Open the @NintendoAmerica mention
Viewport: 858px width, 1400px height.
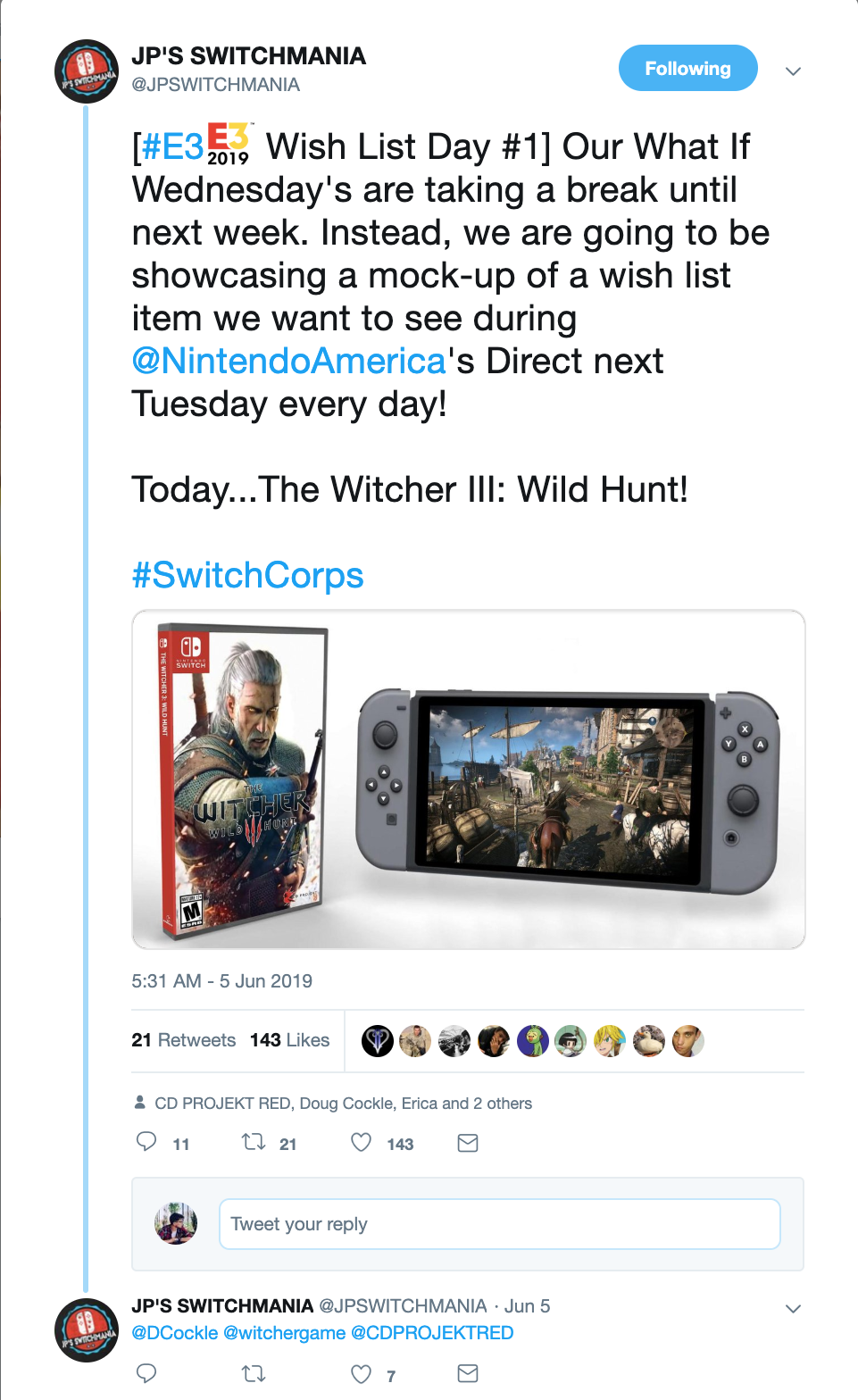pos(286,361)
